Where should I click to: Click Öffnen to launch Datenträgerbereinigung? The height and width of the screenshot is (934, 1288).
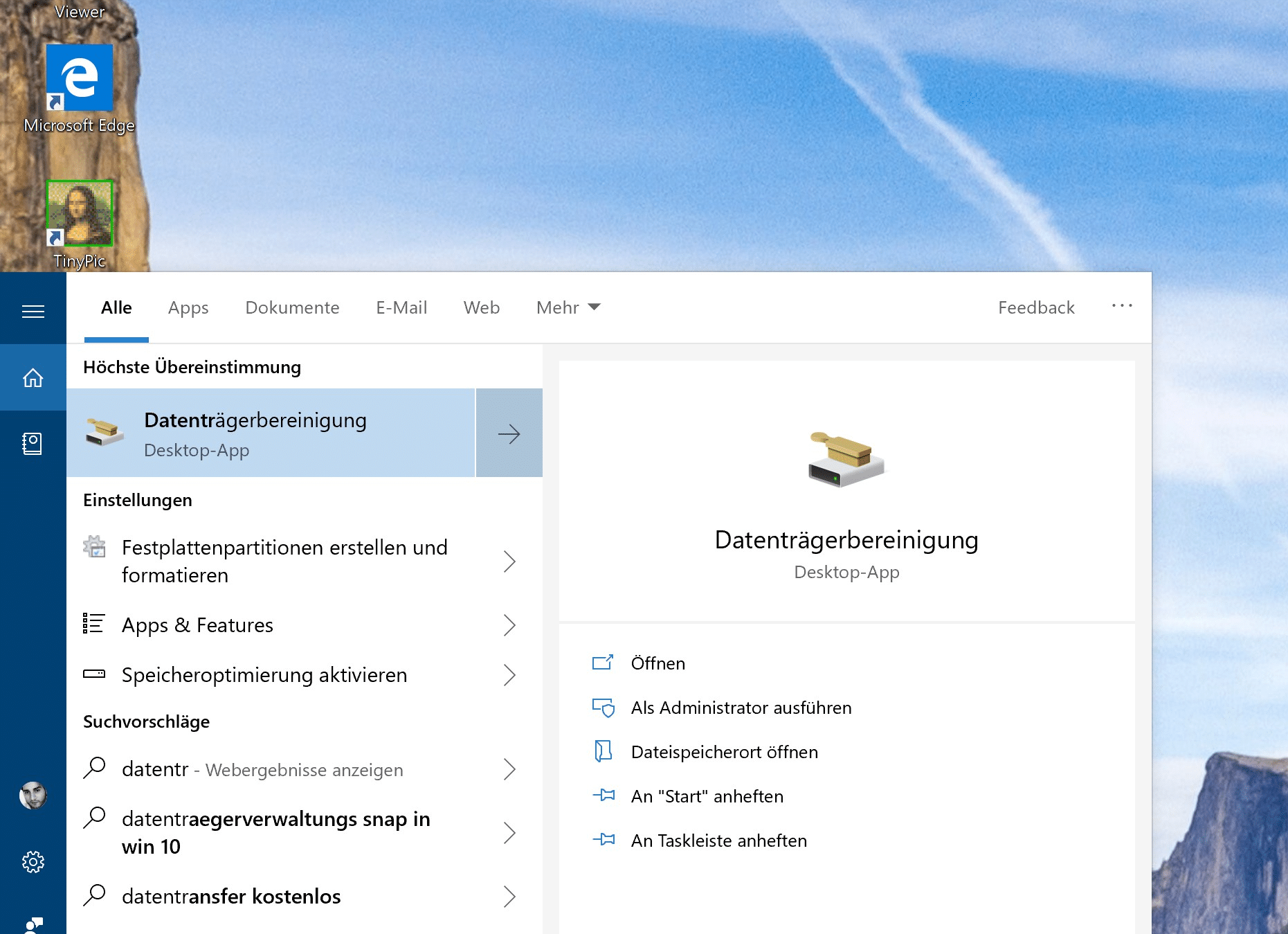click(x=657, y=663)
